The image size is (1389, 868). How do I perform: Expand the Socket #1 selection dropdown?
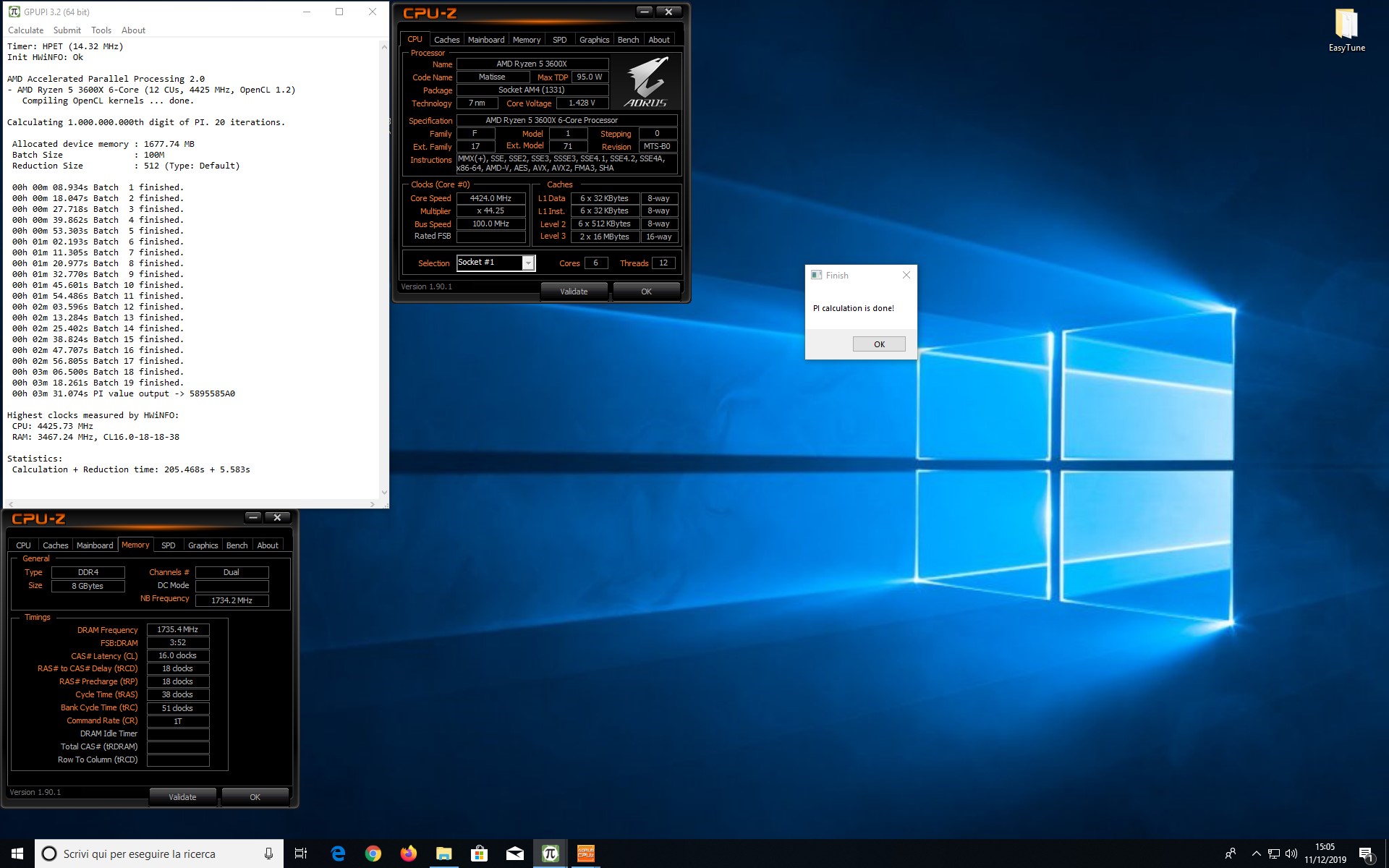pyautogui.click(x=528, y=263)
